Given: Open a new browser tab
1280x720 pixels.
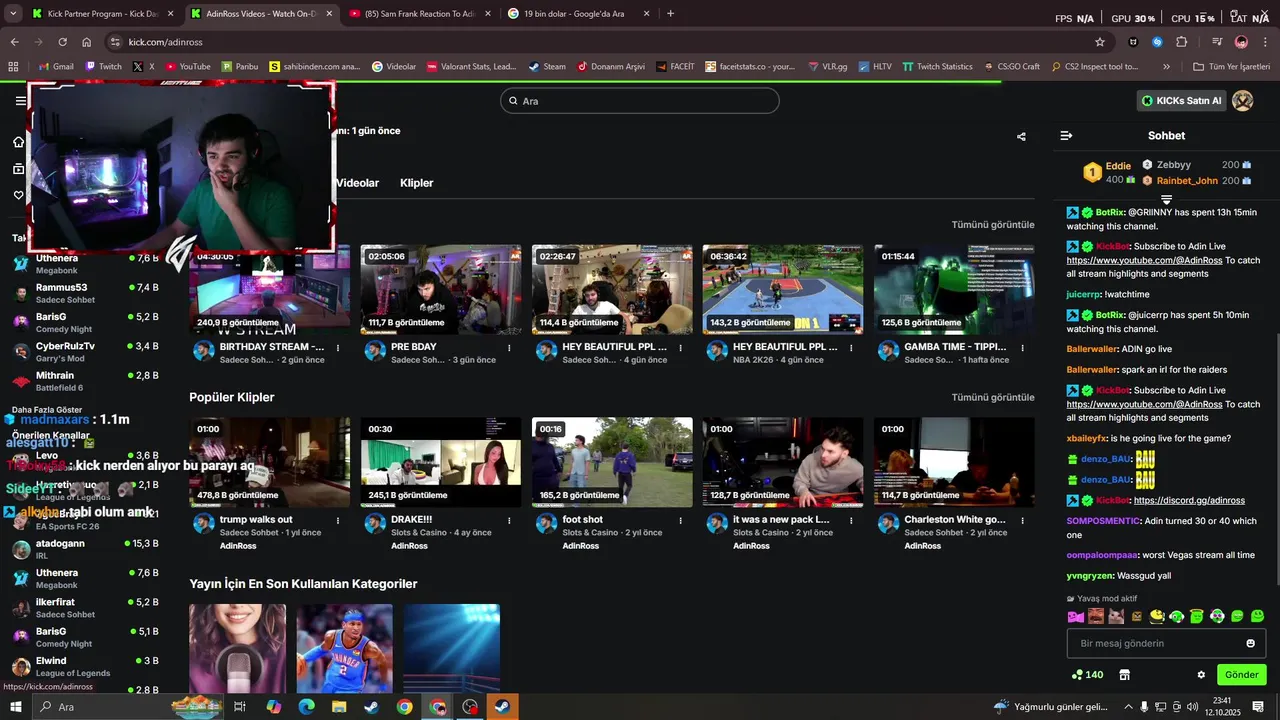Looking at the screenshot, I should (670, 14).
